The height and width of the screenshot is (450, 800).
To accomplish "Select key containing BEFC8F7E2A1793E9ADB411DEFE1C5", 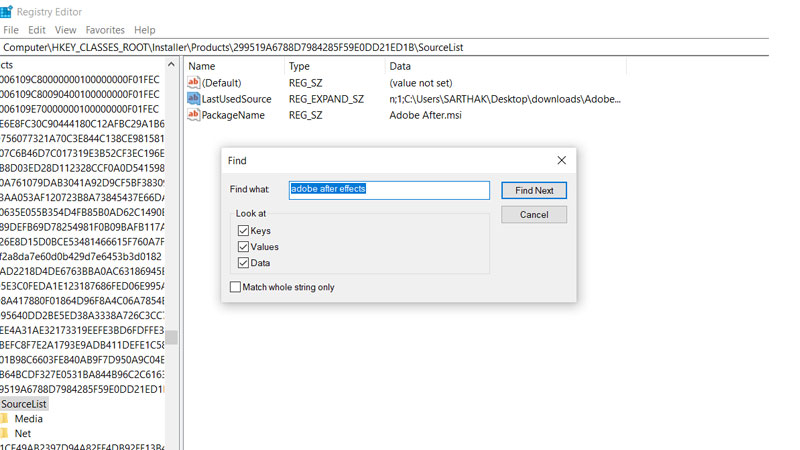I will 82,345.
